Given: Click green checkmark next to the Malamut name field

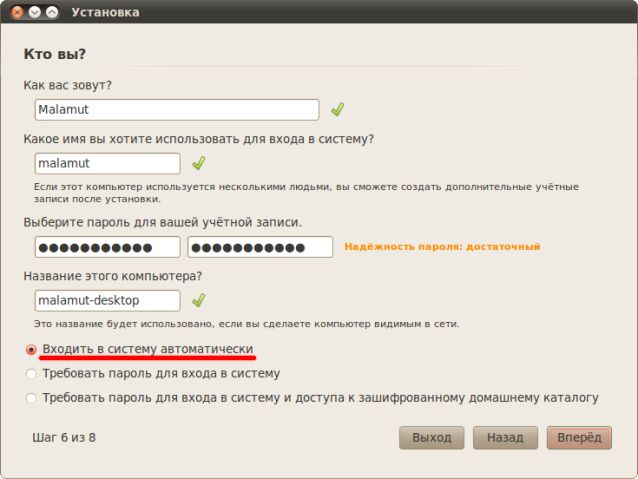Looking at the screenshot, I should point(337,109).
